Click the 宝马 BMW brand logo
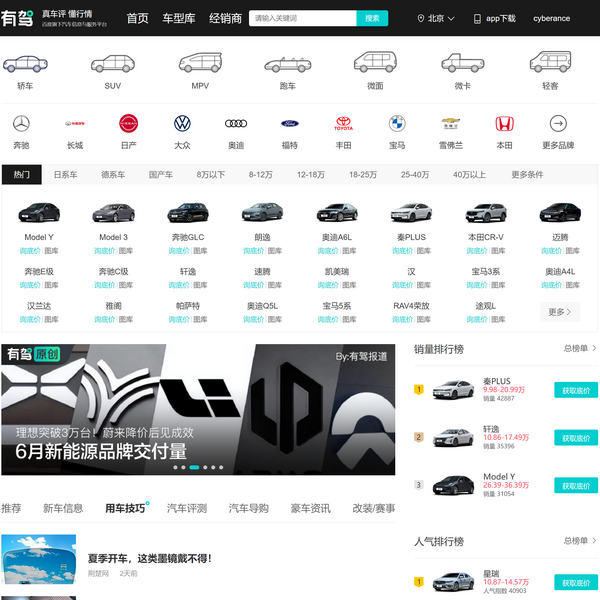 point(397,124)
